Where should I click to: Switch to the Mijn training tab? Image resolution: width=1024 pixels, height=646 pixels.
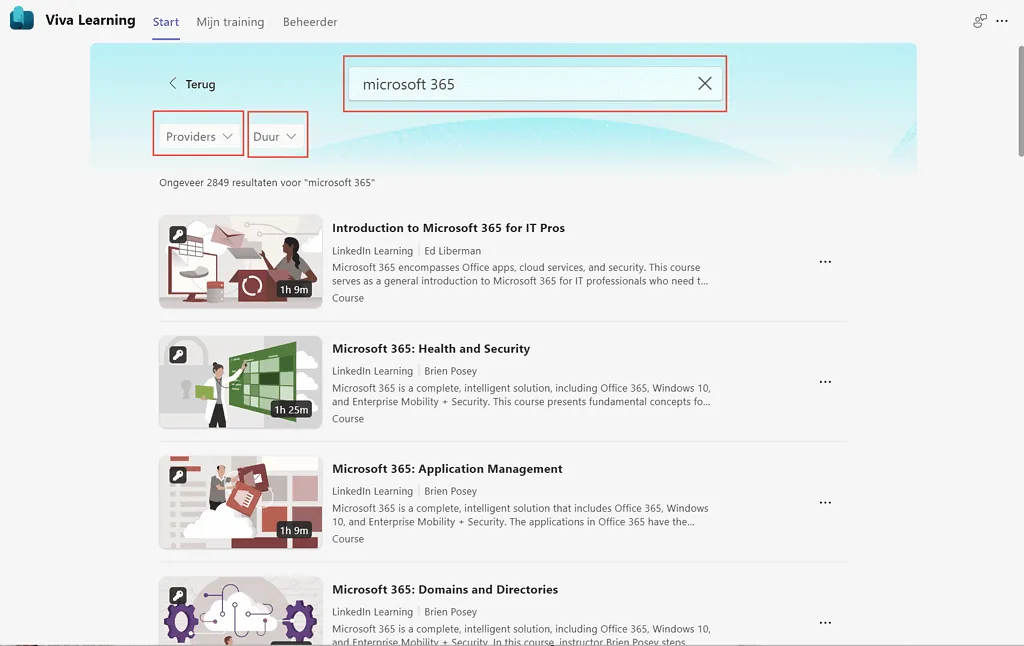[x=230, y=22]
